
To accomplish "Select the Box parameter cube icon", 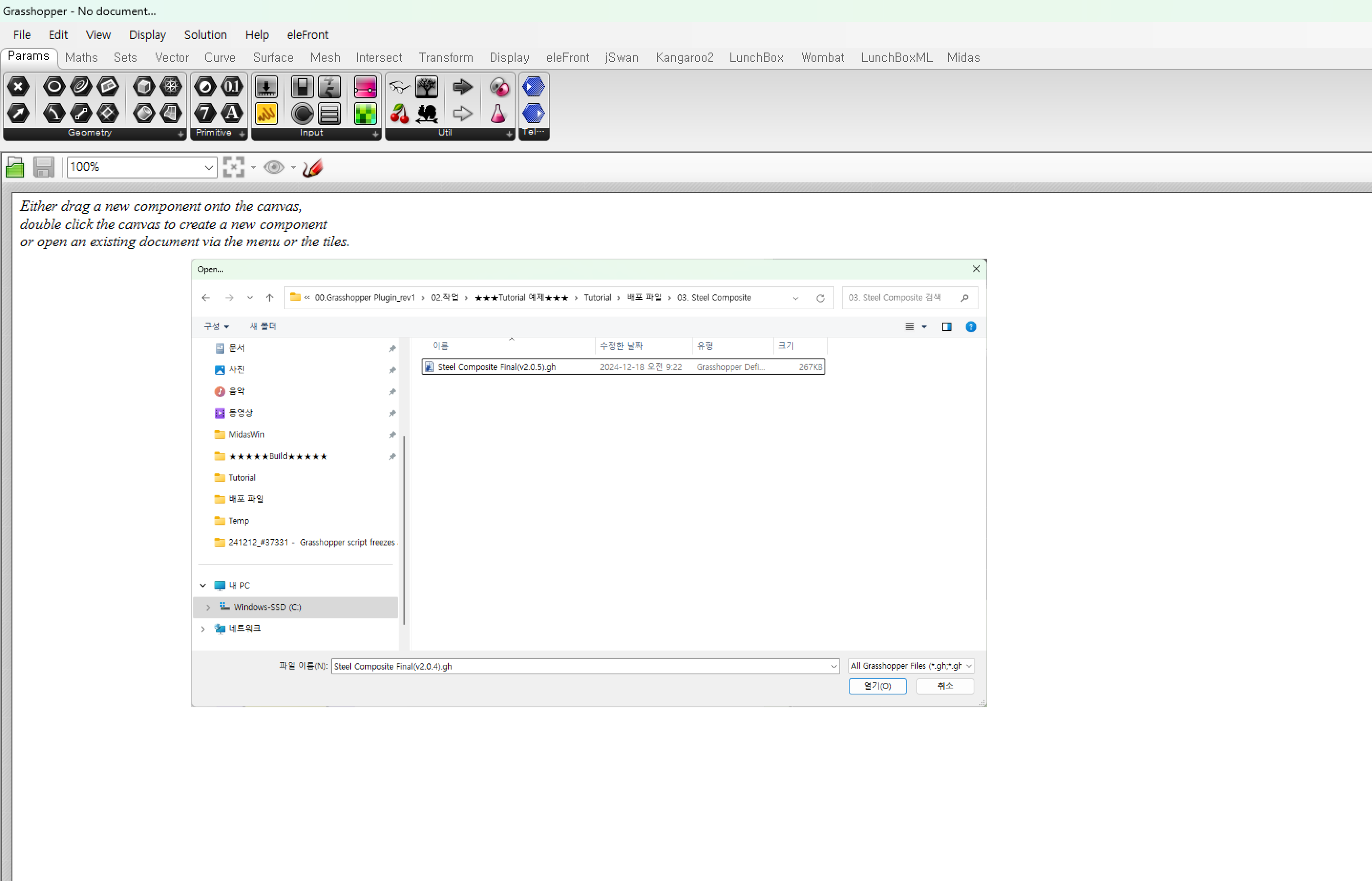I will [144, 86].
